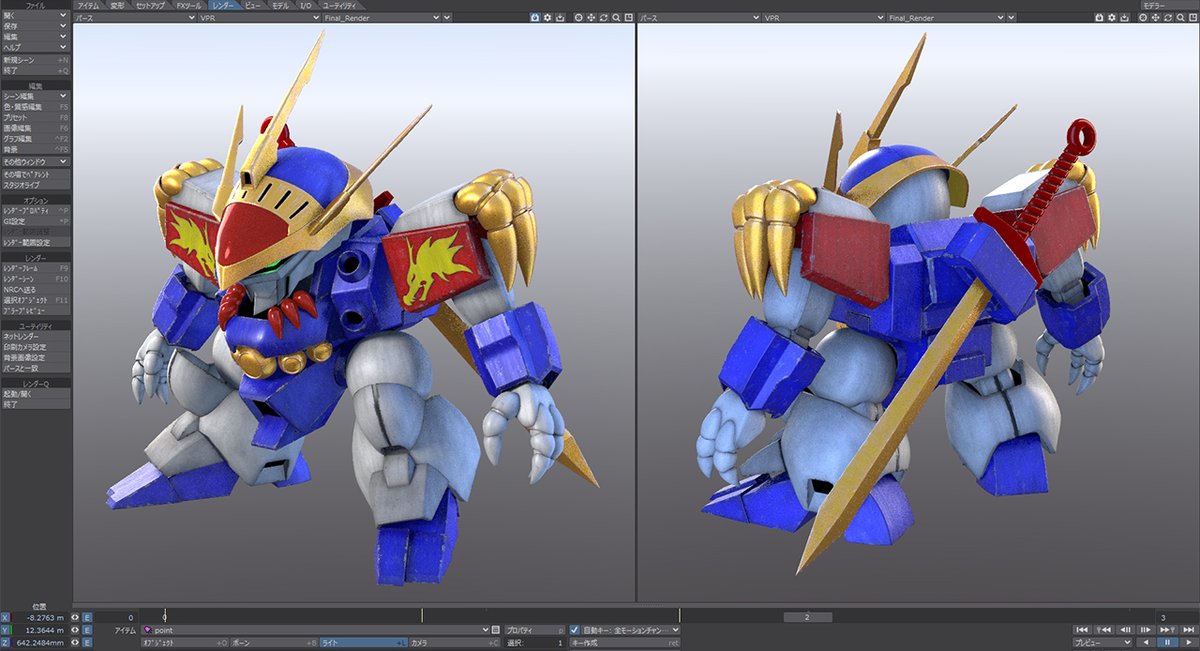This screenshot has height=651, width=1200.
Task: Click the play reverse button
Action: coord(1146,642)
